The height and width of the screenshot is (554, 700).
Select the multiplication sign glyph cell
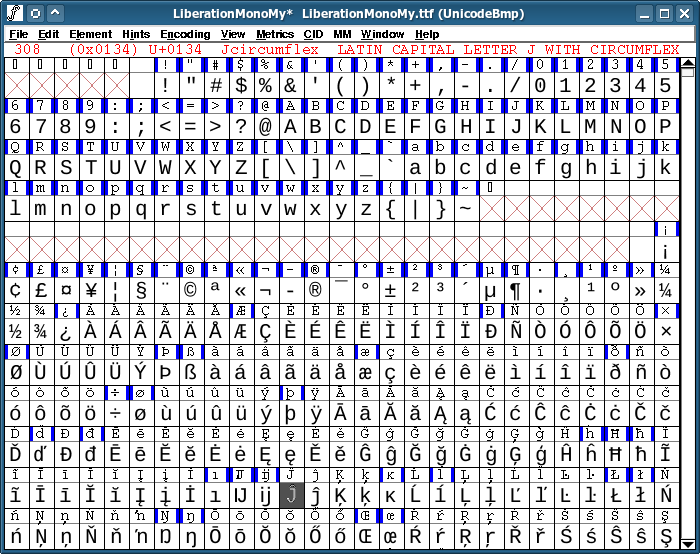[x=666, y=332]
